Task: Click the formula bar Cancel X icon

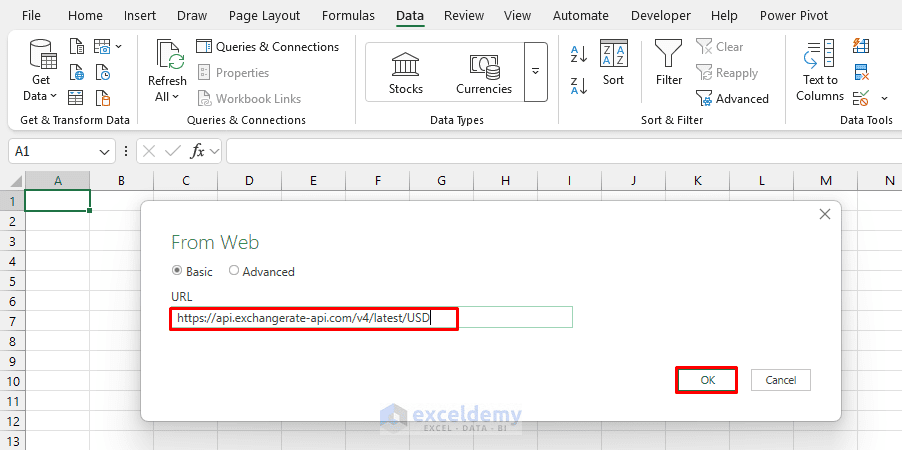Action: (149, 151)
